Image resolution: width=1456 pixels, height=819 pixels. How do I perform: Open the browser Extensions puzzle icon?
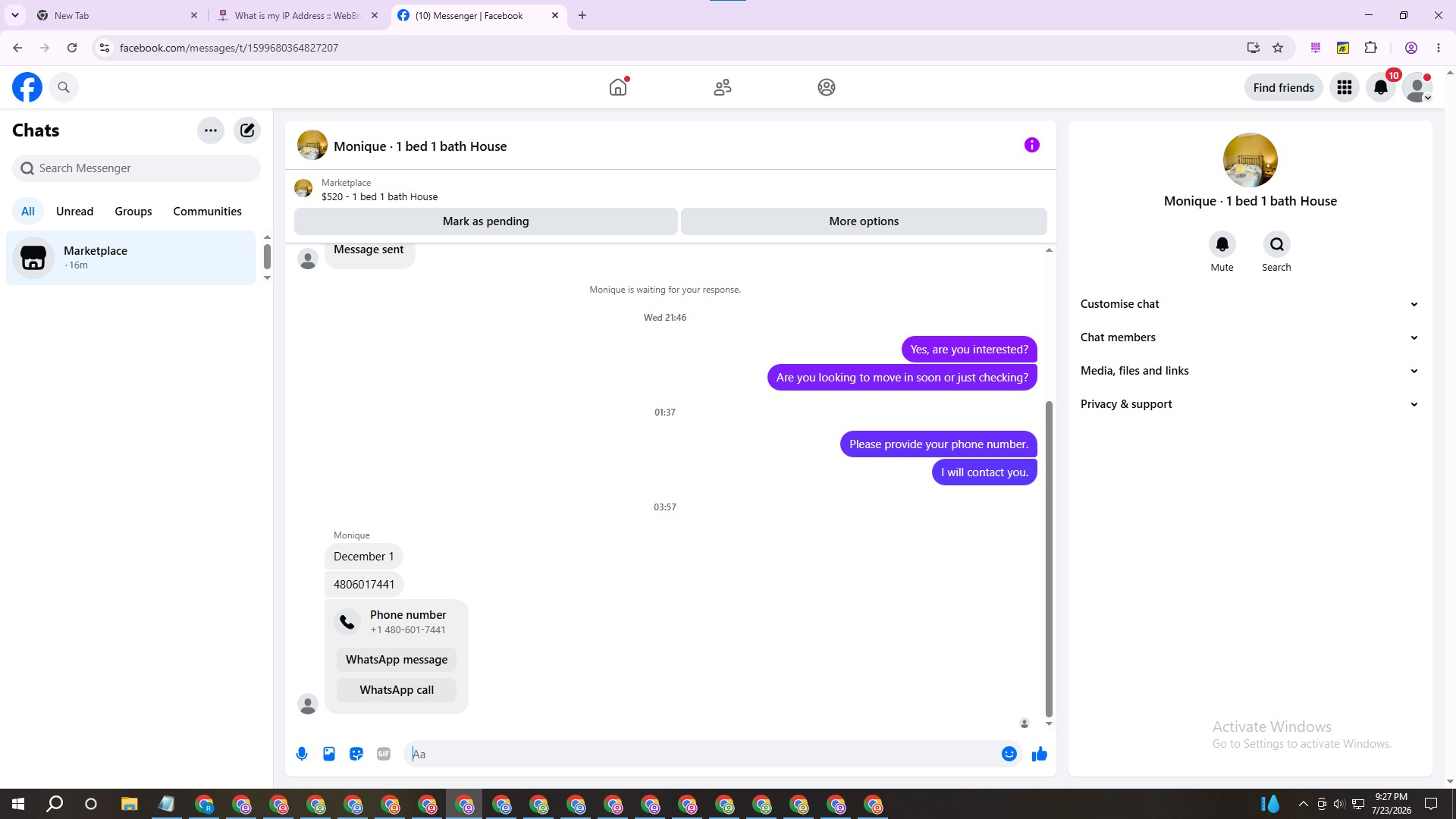tap(1370, 48)
